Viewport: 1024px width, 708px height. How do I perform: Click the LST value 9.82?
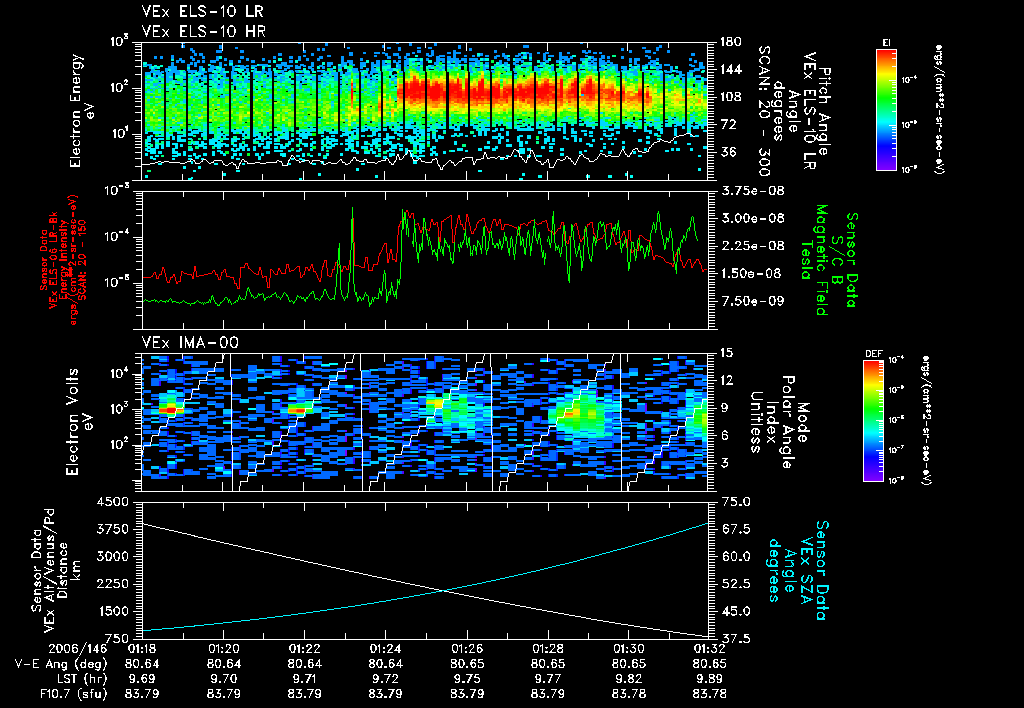pos(628,679)
